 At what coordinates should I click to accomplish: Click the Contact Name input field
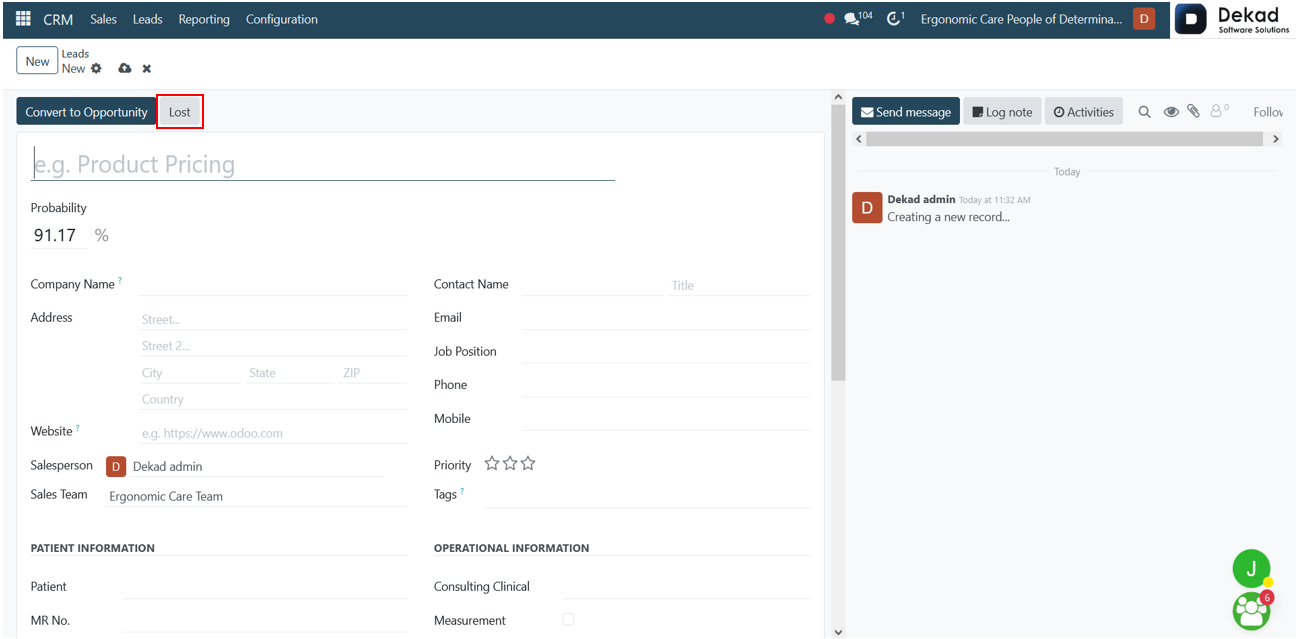tap(592, 285)
